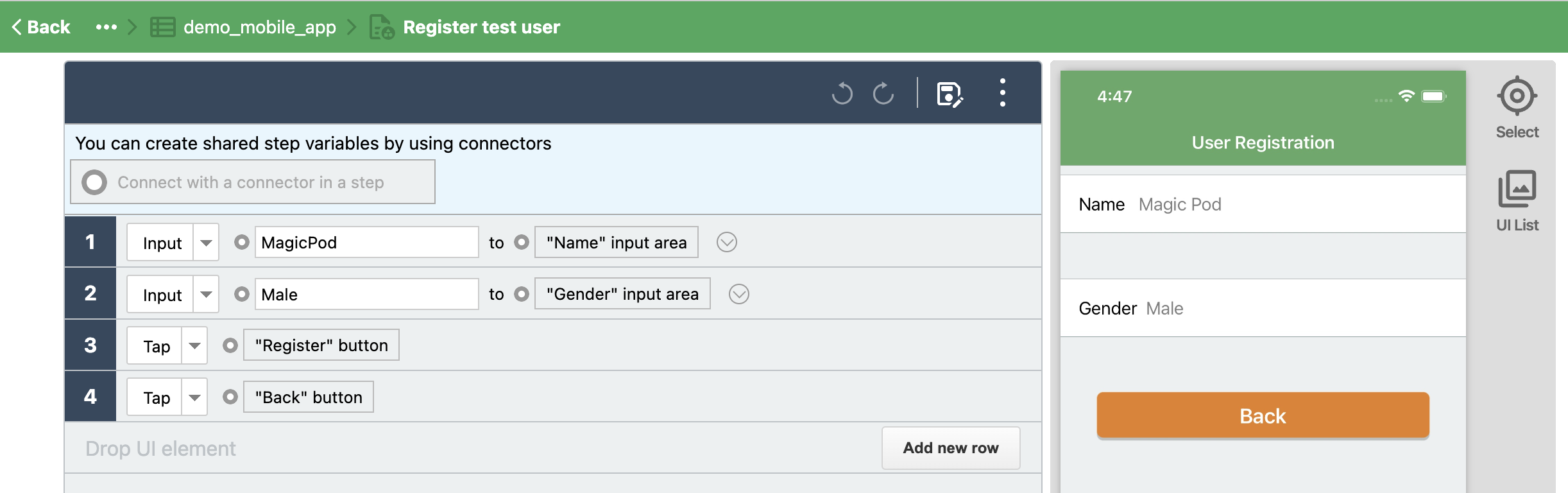Click the Back link in the header
This screenshot has height=493, width=1568.
point(41,27)
